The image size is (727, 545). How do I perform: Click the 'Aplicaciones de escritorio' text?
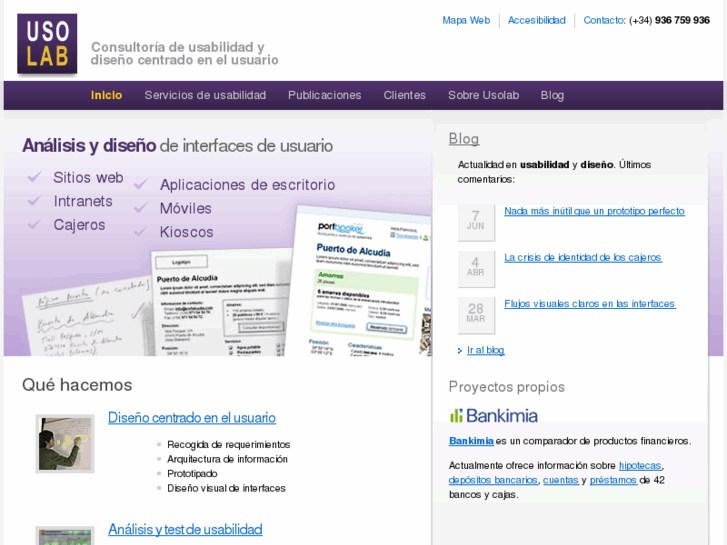coord(248,185)
